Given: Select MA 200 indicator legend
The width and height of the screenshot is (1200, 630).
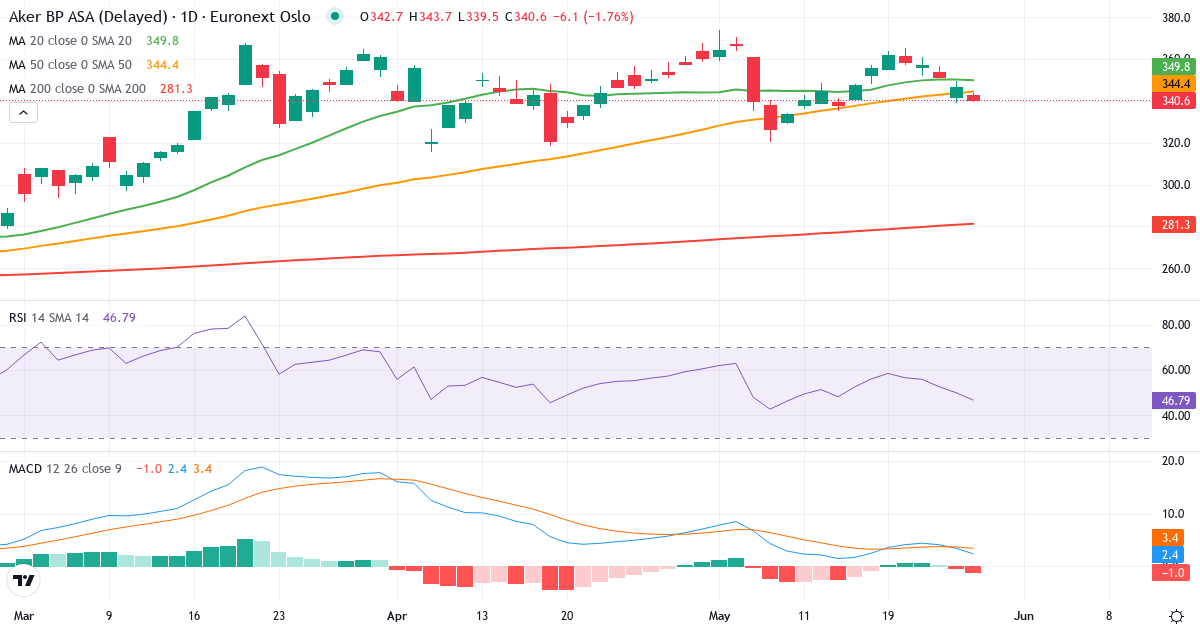Looking at the screenshot, I should coord(101,89).
